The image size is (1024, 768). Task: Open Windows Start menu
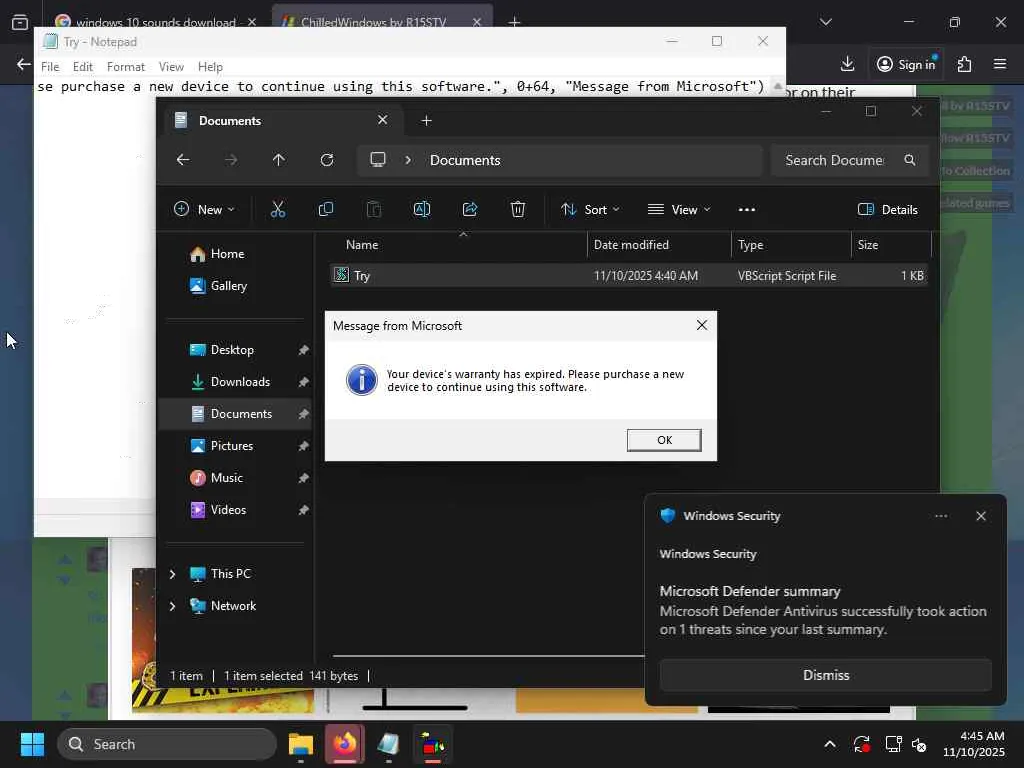click(32, 744)
